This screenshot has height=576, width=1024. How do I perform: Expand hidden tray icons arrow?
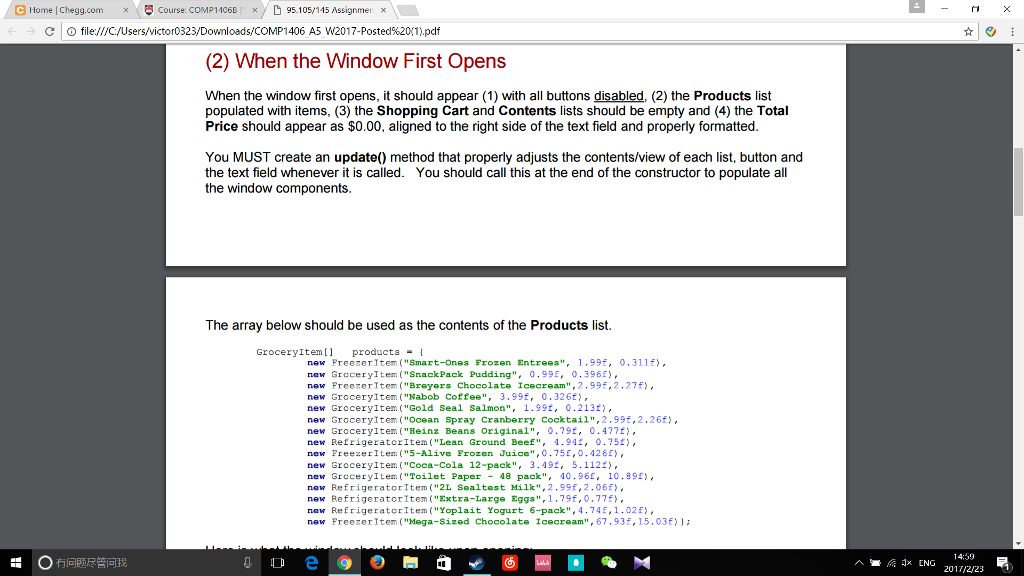(859, 564)
